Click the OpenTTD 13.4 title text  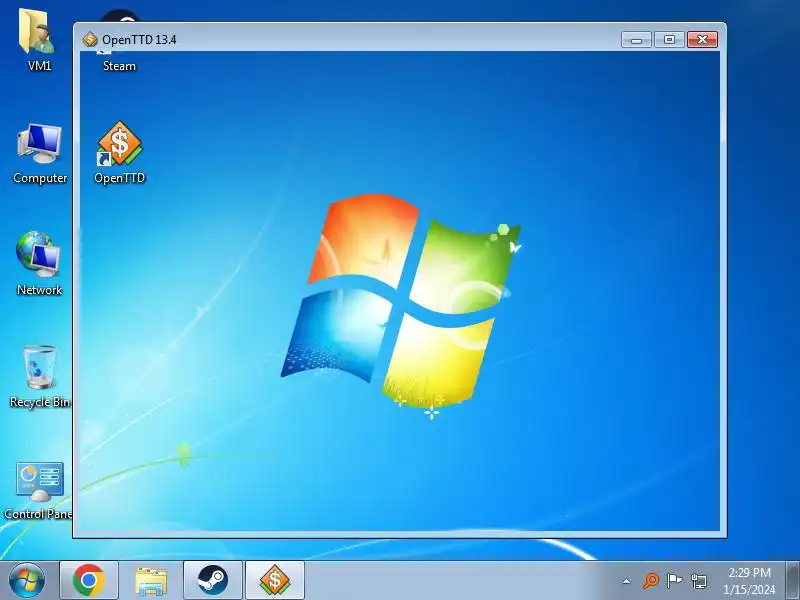[139, 39]
